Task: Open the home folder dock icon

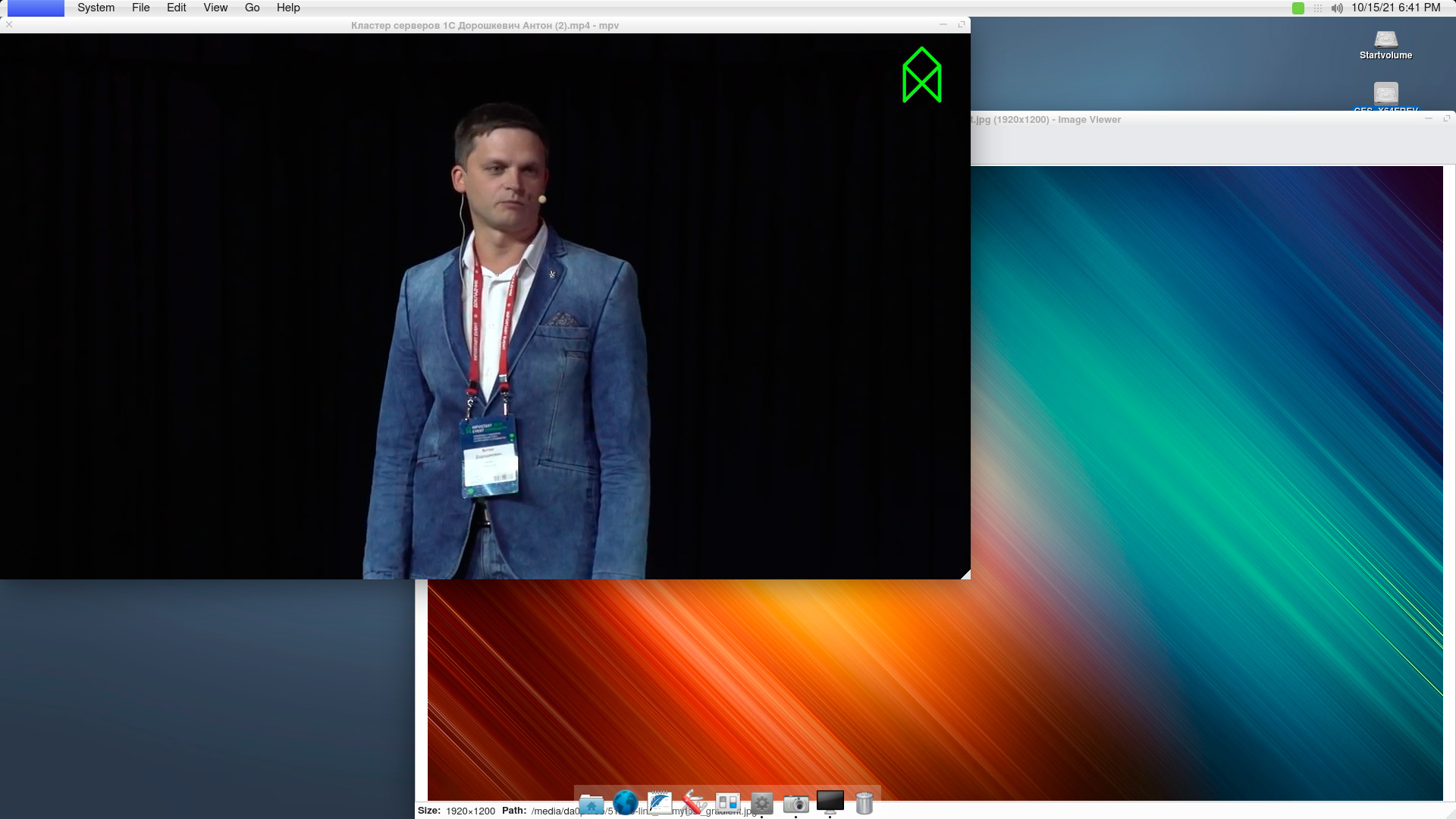Action: tap(591, 803)
